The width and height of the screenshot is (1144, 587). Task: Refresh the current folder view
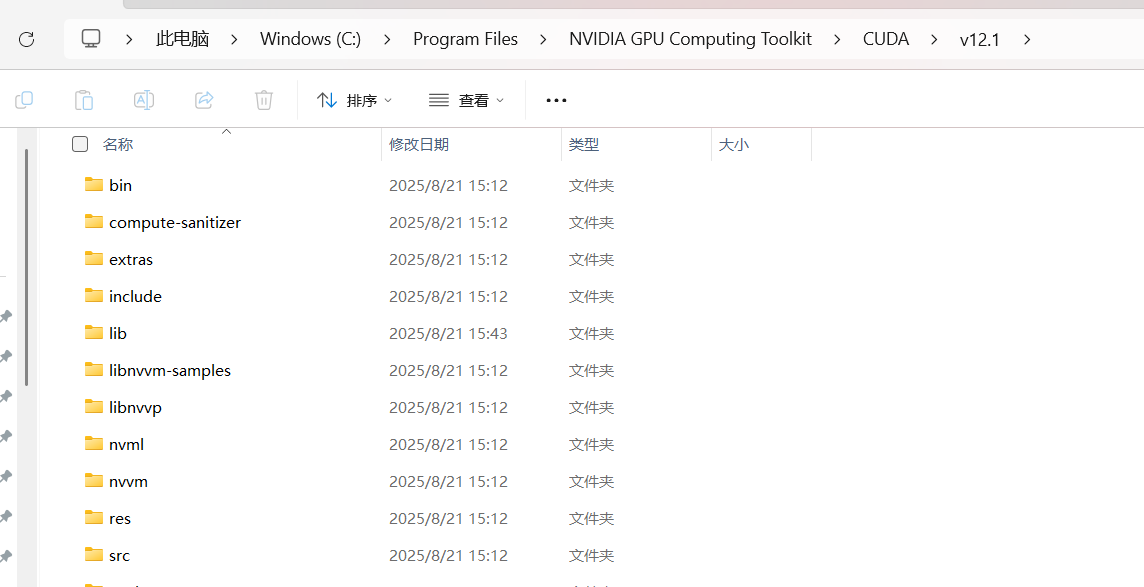click(26, 39)
